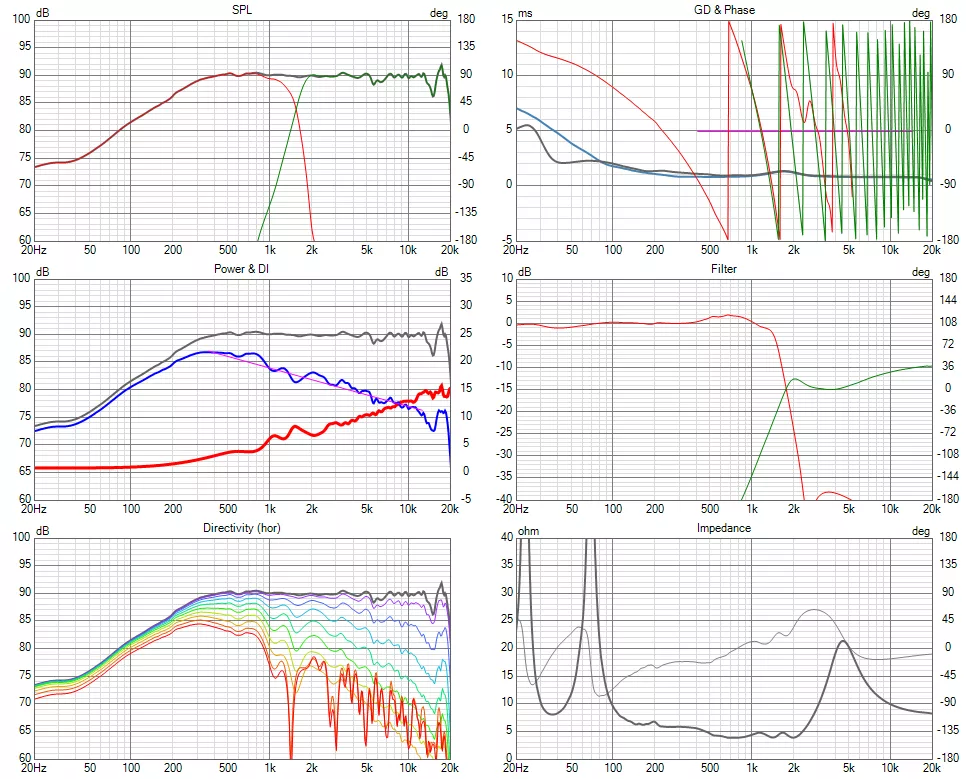The image size is (966, 779).
Task: Click the Directivity (hor) chart title
Action: (241, 527)
